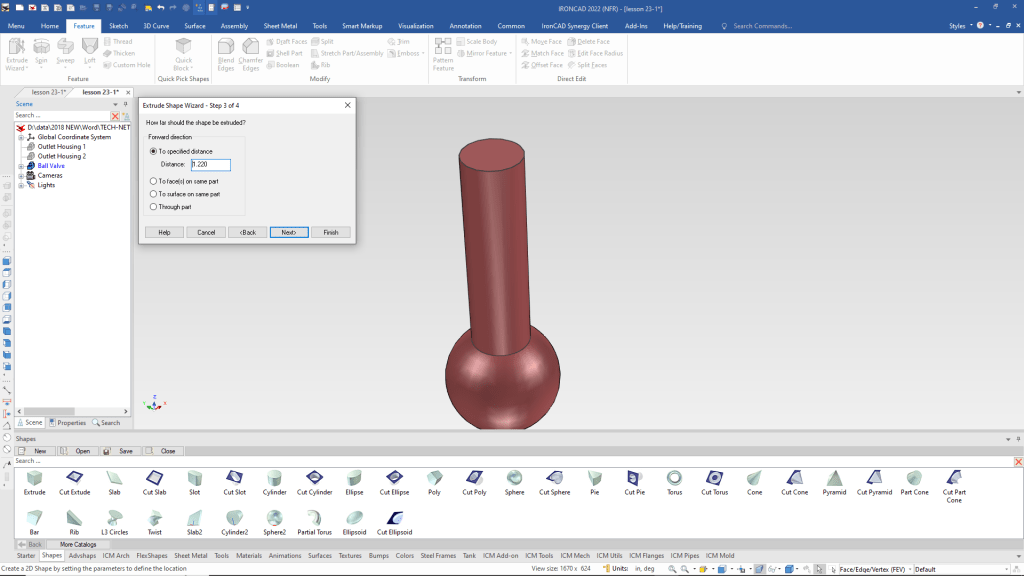Image resolution: width=1024 pixels, height=576 pixels.
Task: Select Outlet Housing 1 in scene tree
Action: coord(62,147)
